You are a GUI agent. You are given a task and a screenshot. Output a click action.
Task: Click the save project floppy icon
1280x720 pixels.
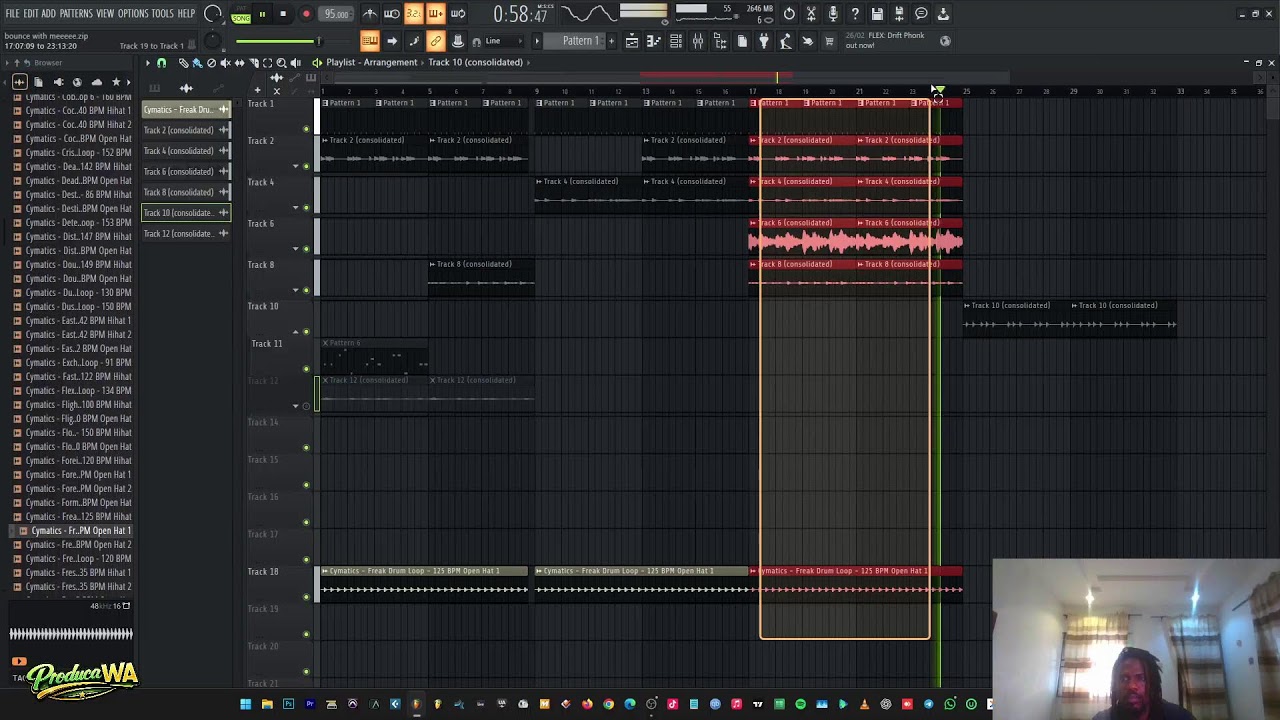click(x=876, y=14)
